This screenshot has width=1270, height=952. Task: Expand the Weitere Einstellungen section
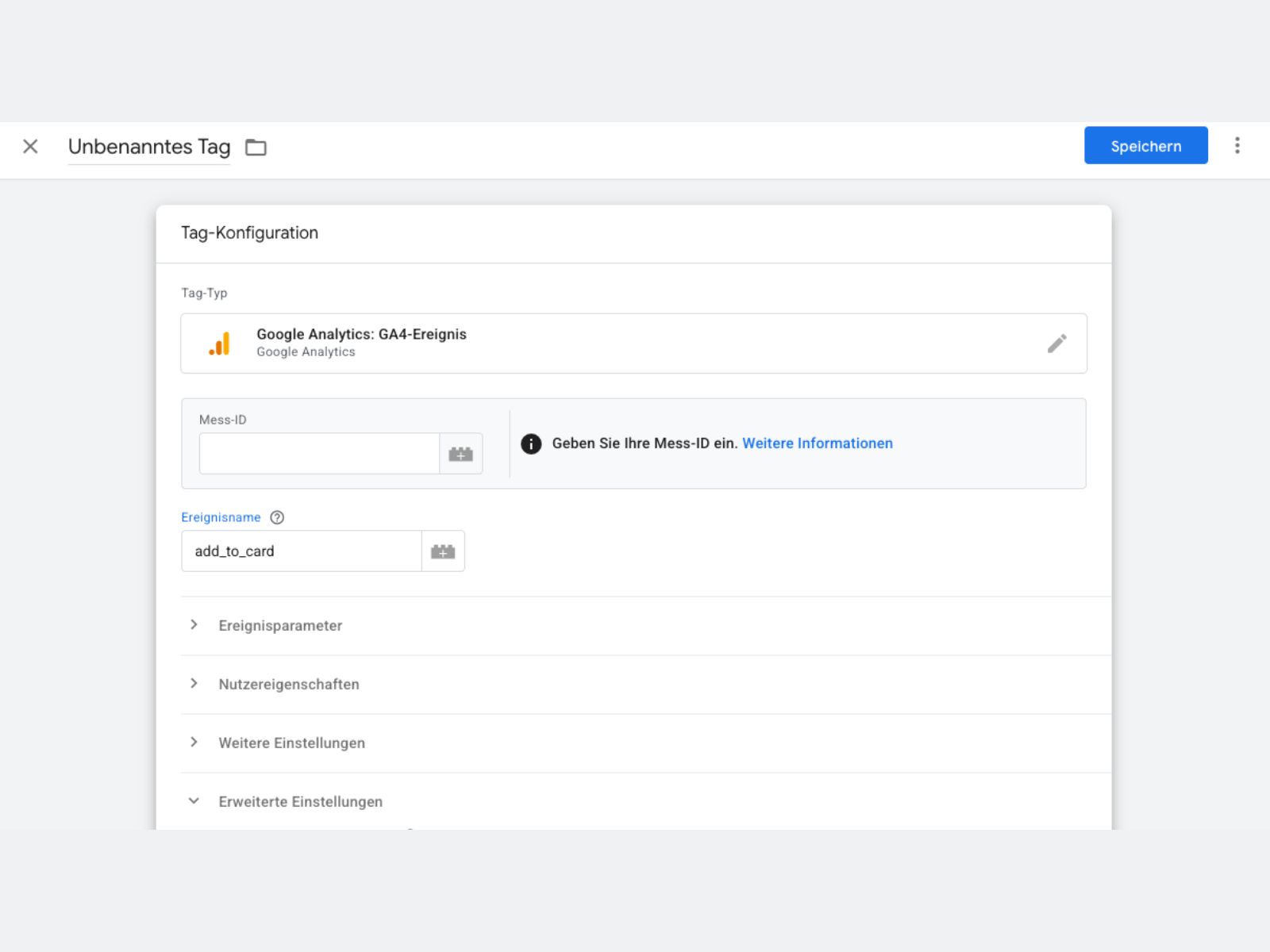(x=646, y=743)
